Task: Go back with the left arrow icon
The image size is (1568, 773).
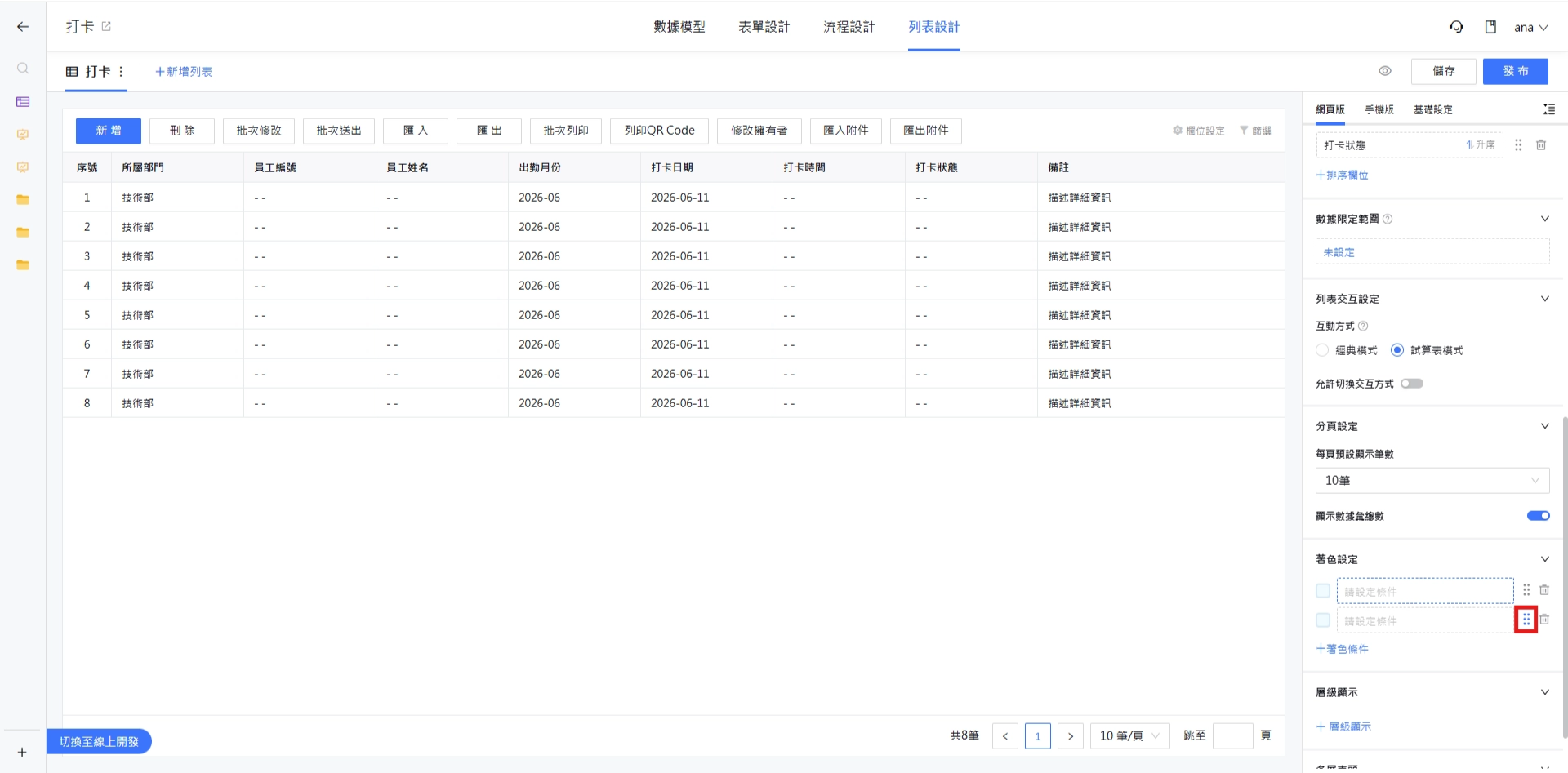Action: tap(23, 27)
